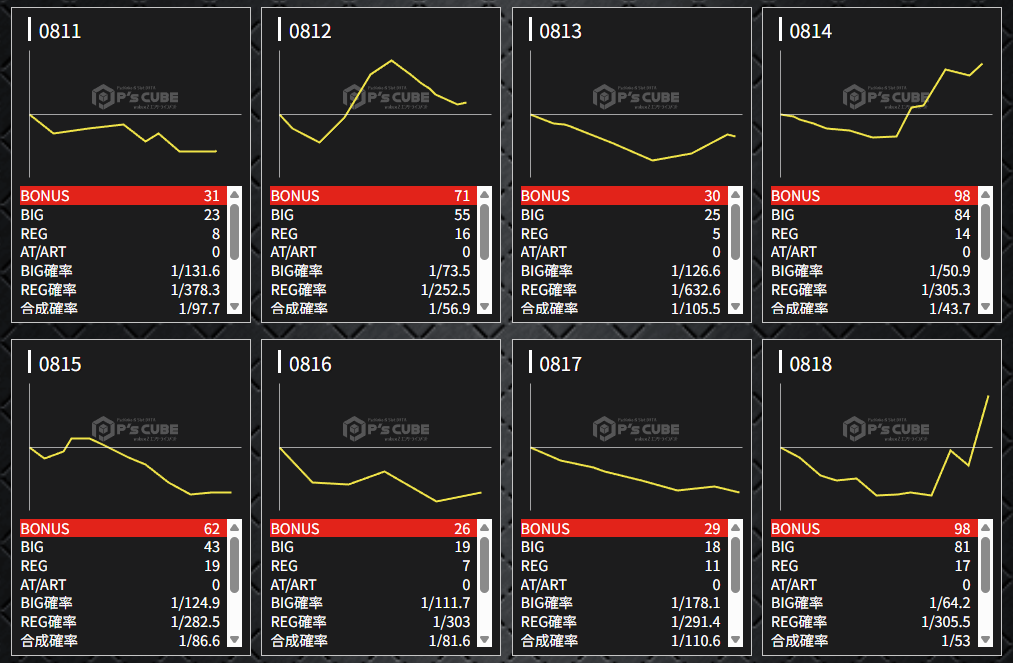The height and width of the screenshot is (663, 1013).
Task: Select the BIG確率 row in panel 0816
Action: pyautogui.click(x=373, y=603)
